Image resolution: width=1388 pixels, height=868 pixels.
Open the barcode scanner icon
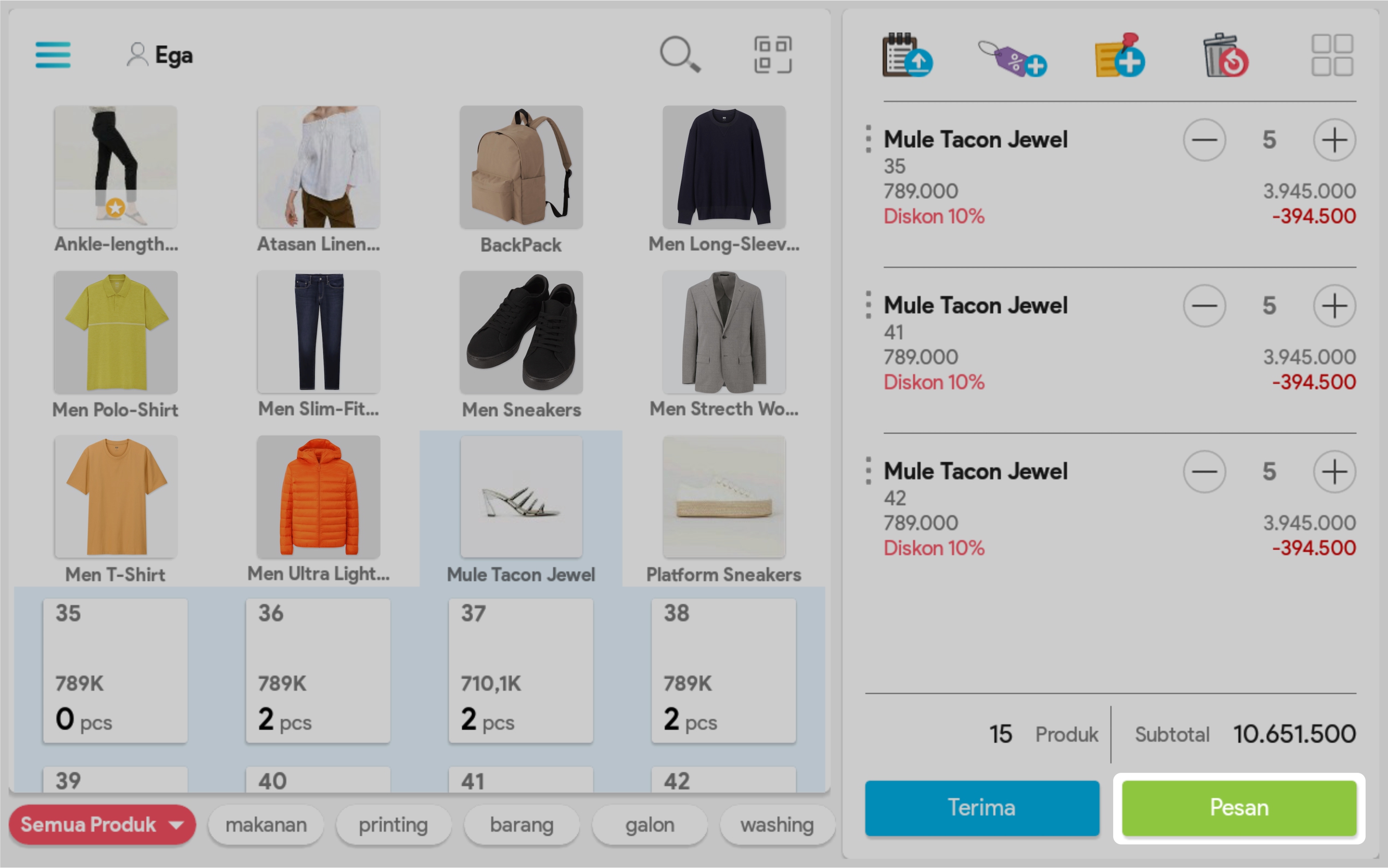773,55
